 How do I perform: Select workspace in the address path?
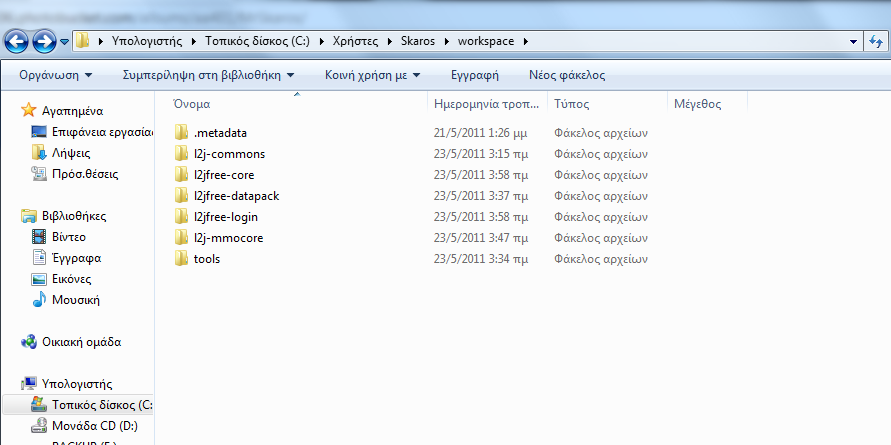coord(486,41)
